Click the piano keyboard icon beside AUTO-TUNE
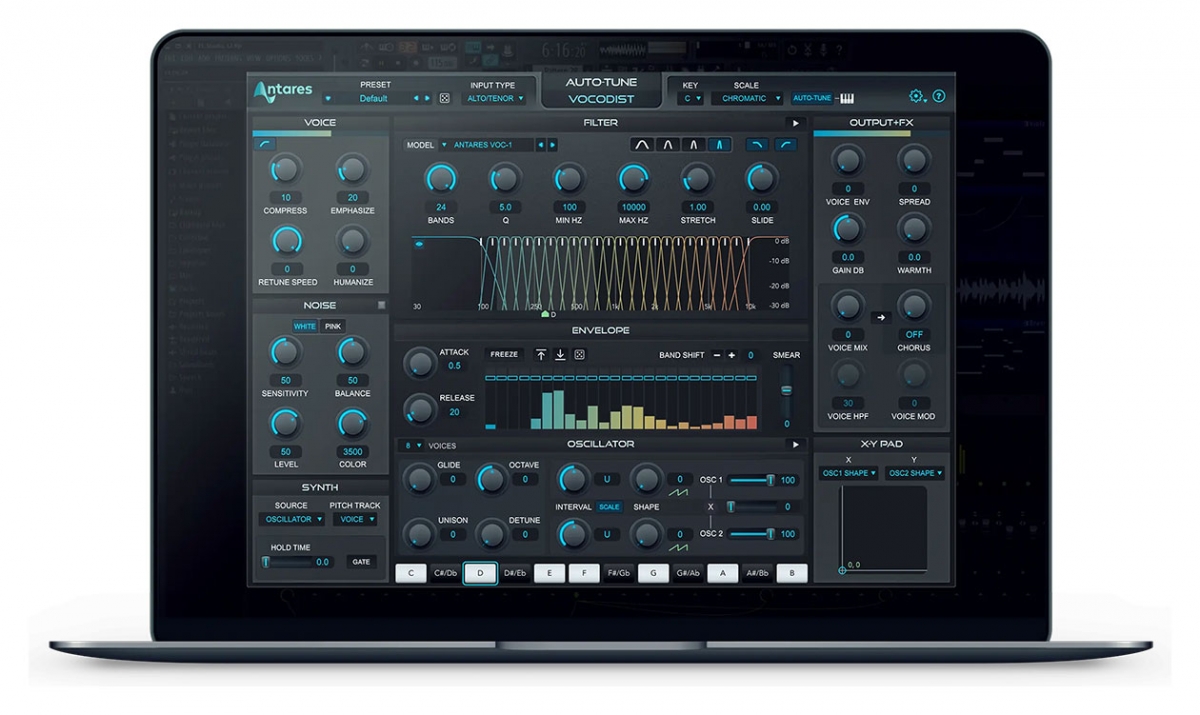The width and height of the screenshot is (1200, 715). pyautogui.click(x=847, y=98)
